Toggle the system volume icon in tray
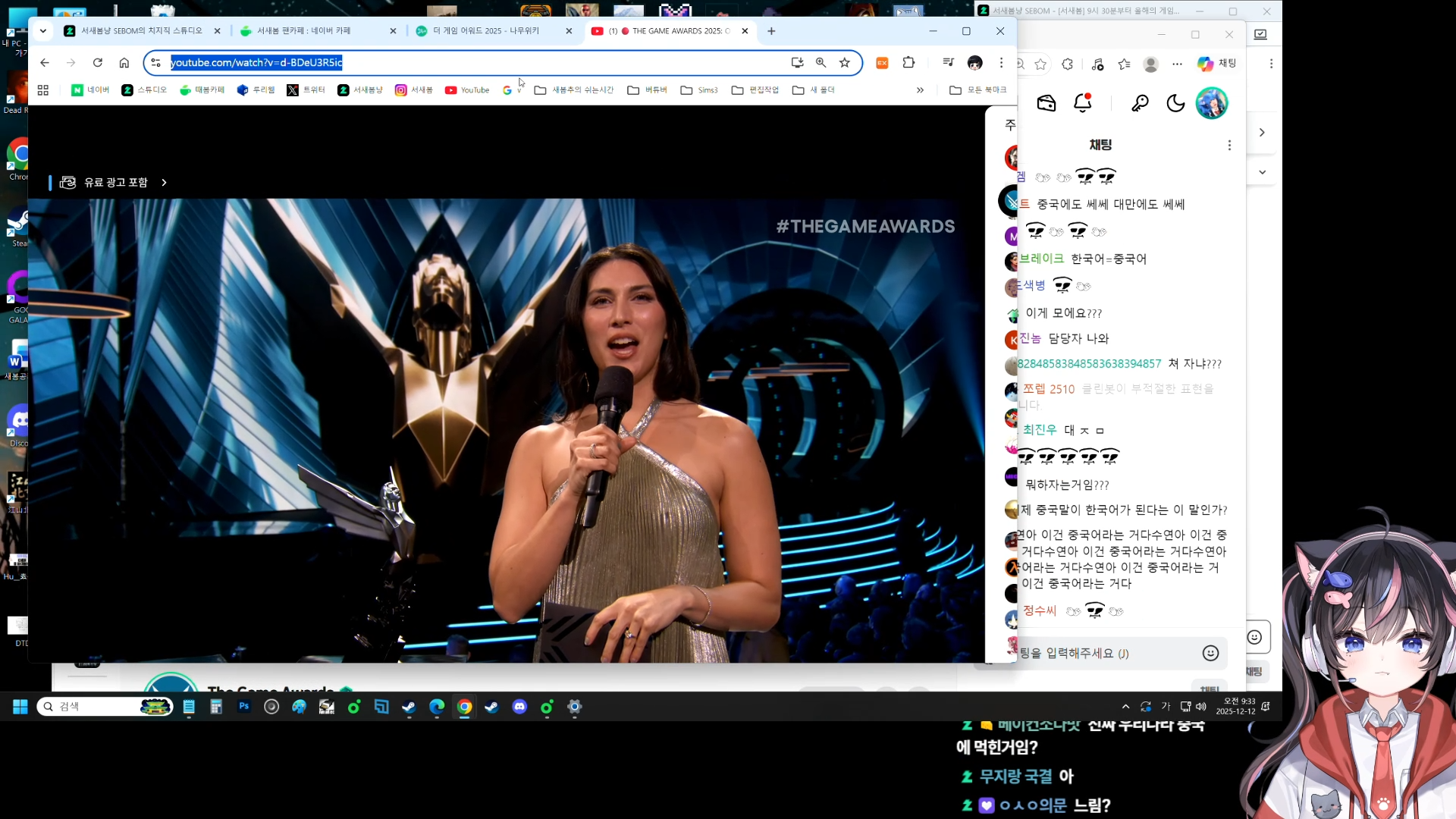The image size is (1456, 819). (x=1201, y=707)
